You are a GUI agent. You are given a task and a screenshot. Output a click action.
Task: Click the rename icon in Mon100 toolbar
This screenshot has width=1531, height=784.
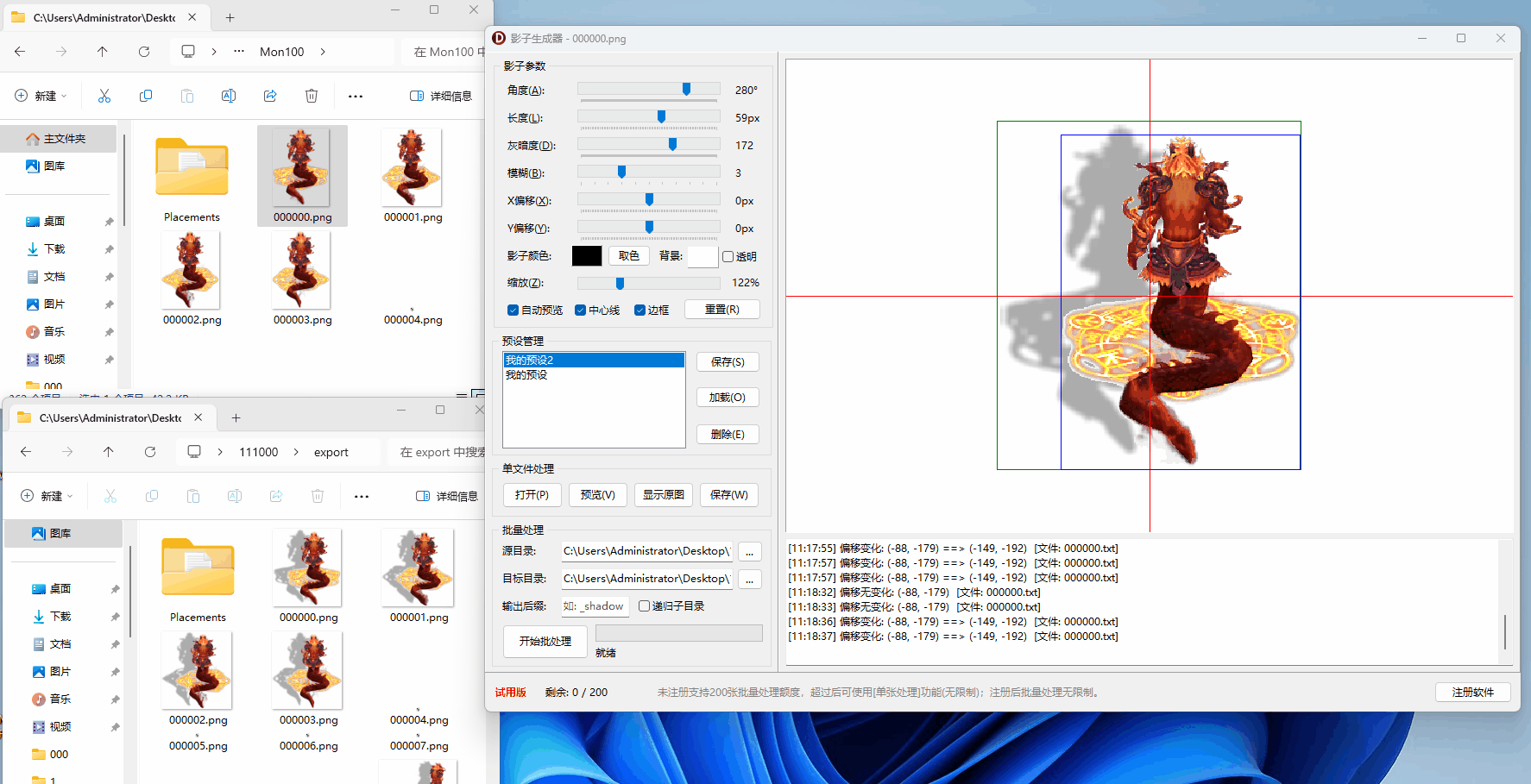coord(229,96)
